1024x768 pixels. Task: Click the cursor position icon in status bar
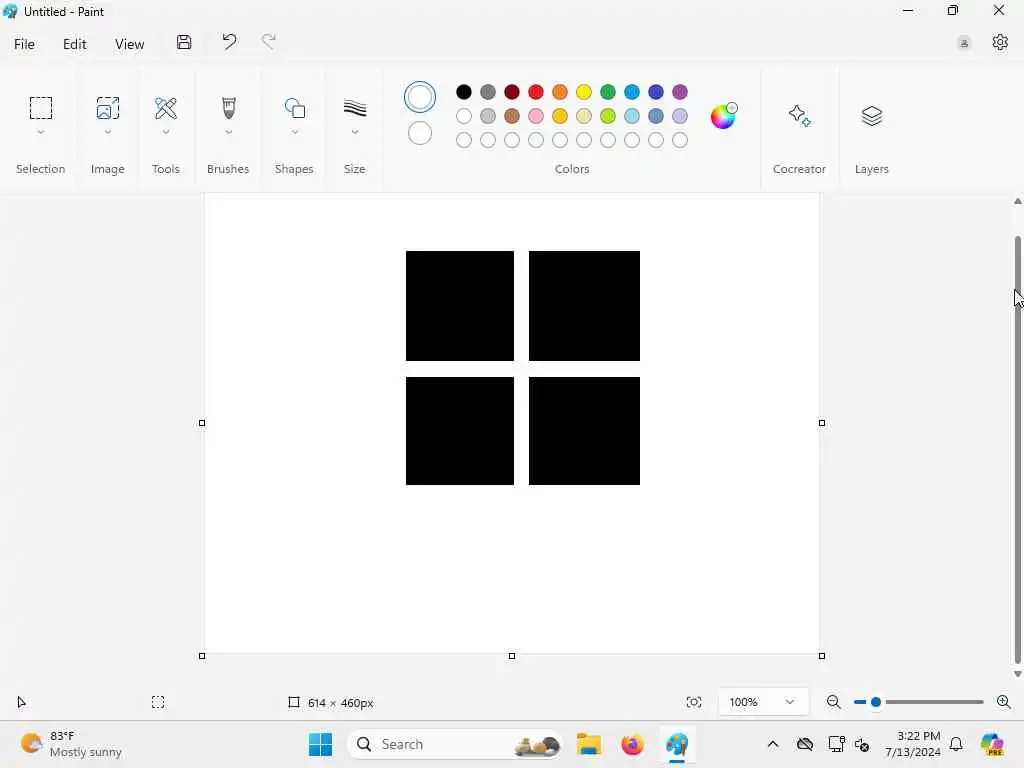21,702
